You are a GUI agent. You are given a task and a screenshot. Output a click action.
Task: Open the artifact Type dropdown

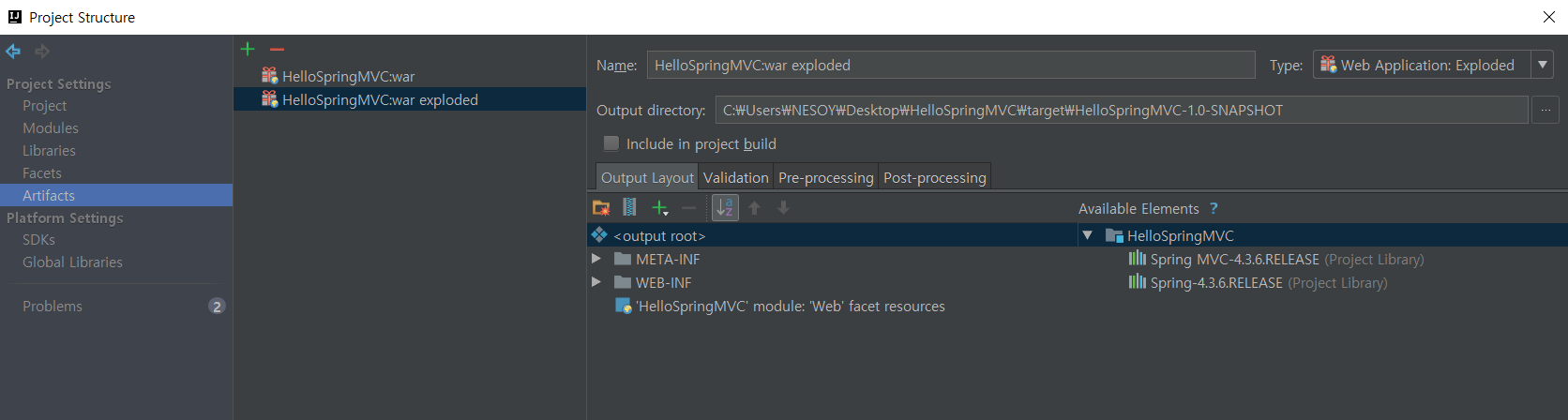click(1542, 65)
